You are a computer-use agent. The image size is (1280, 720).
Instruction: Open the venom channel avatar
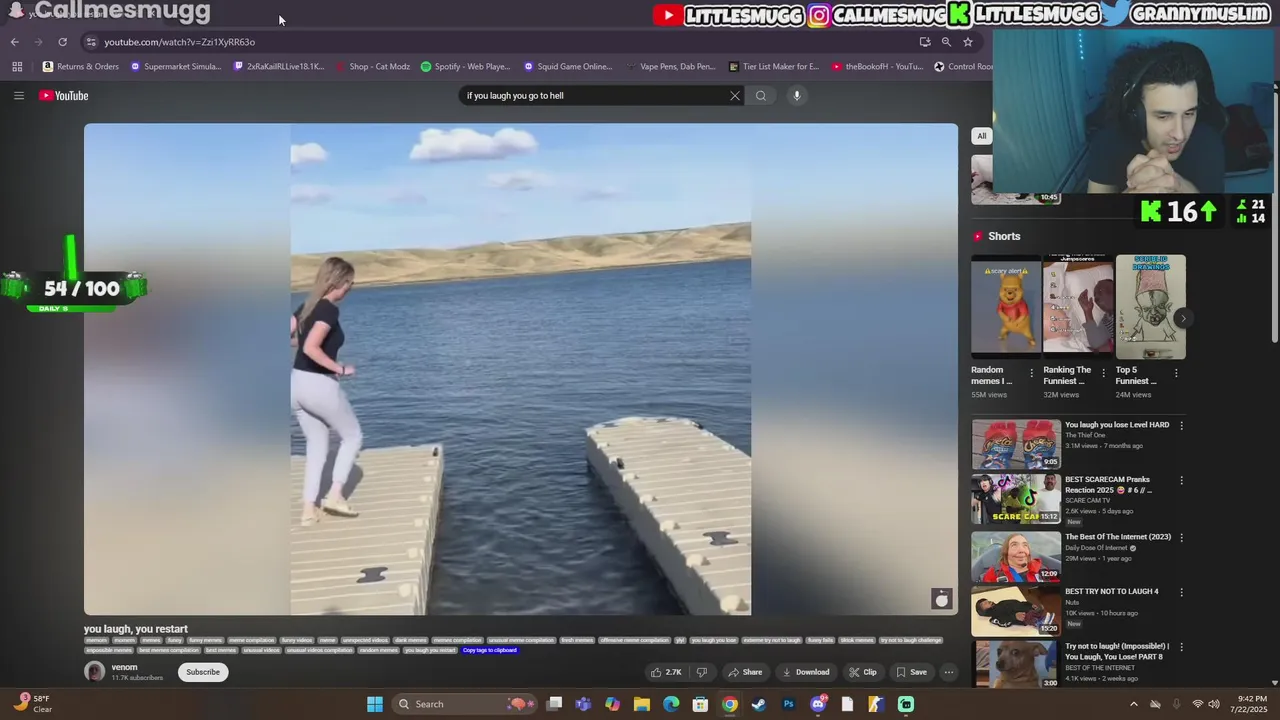tap(95, 672)
